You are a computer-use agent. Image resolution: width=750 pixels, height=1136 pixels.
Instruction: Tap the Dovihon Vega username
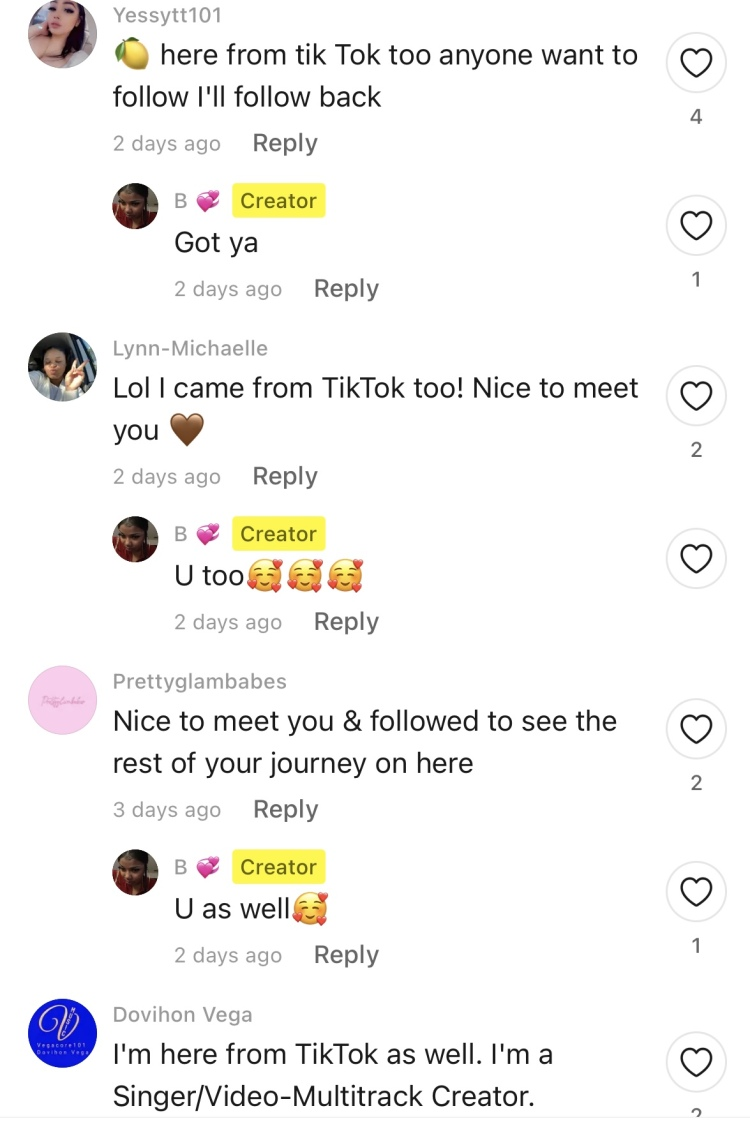[182, 1014]
